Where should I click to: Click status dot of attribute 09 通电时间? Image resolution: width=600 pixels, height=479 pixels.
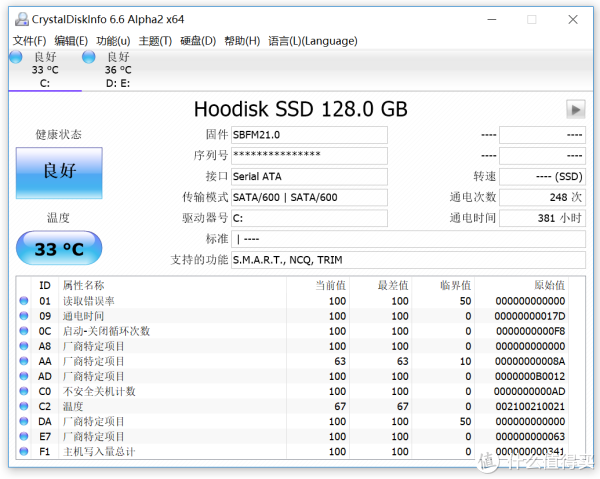coord(24,316)
